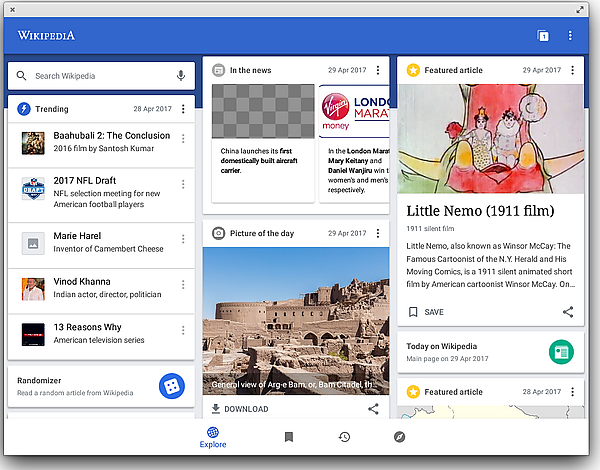Open 29 Apr Featured article overflow menu
Viewport: 600px width, 470px height.
572,70
